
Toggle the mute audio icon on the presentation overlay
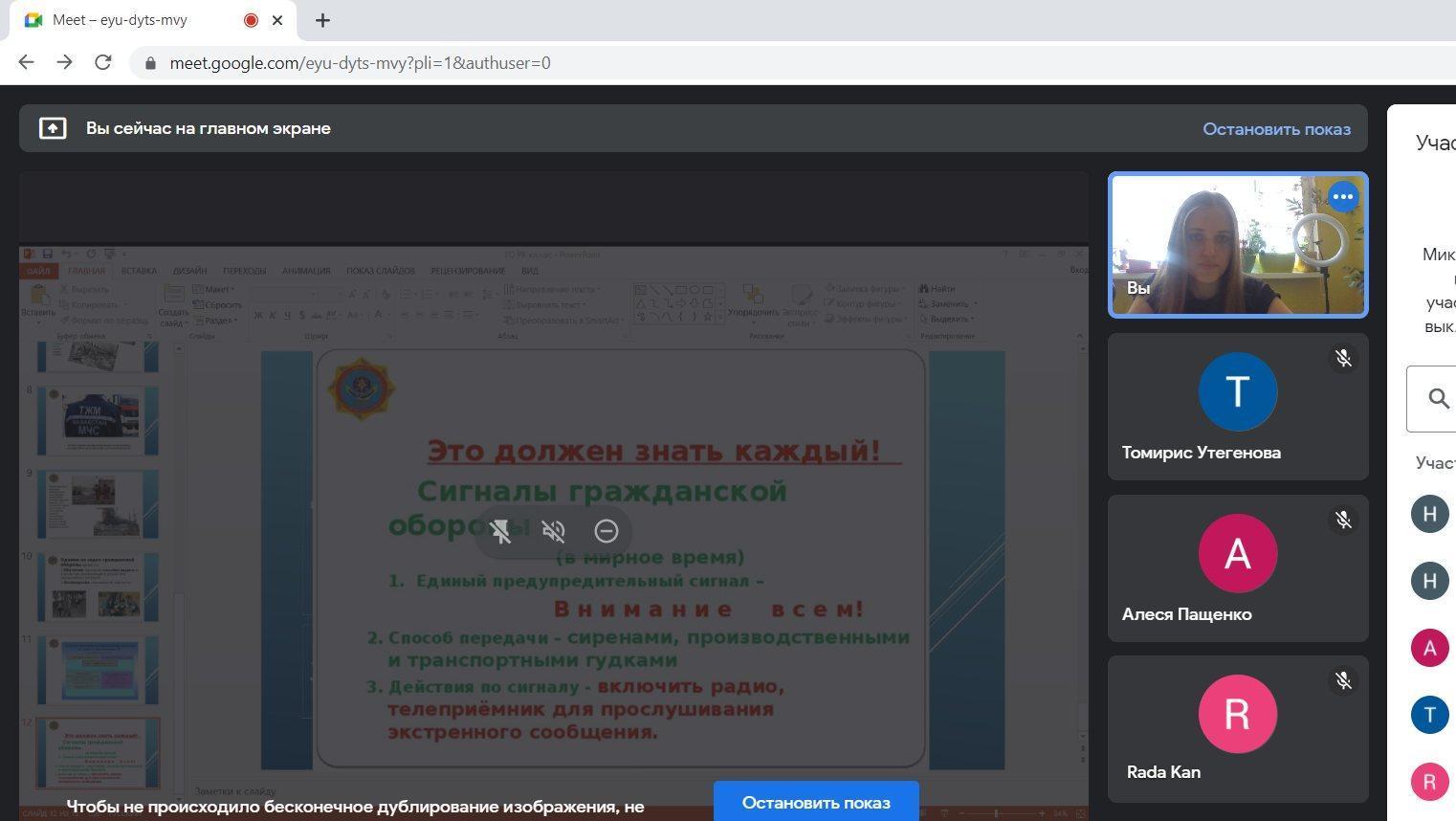coord(553,531)
